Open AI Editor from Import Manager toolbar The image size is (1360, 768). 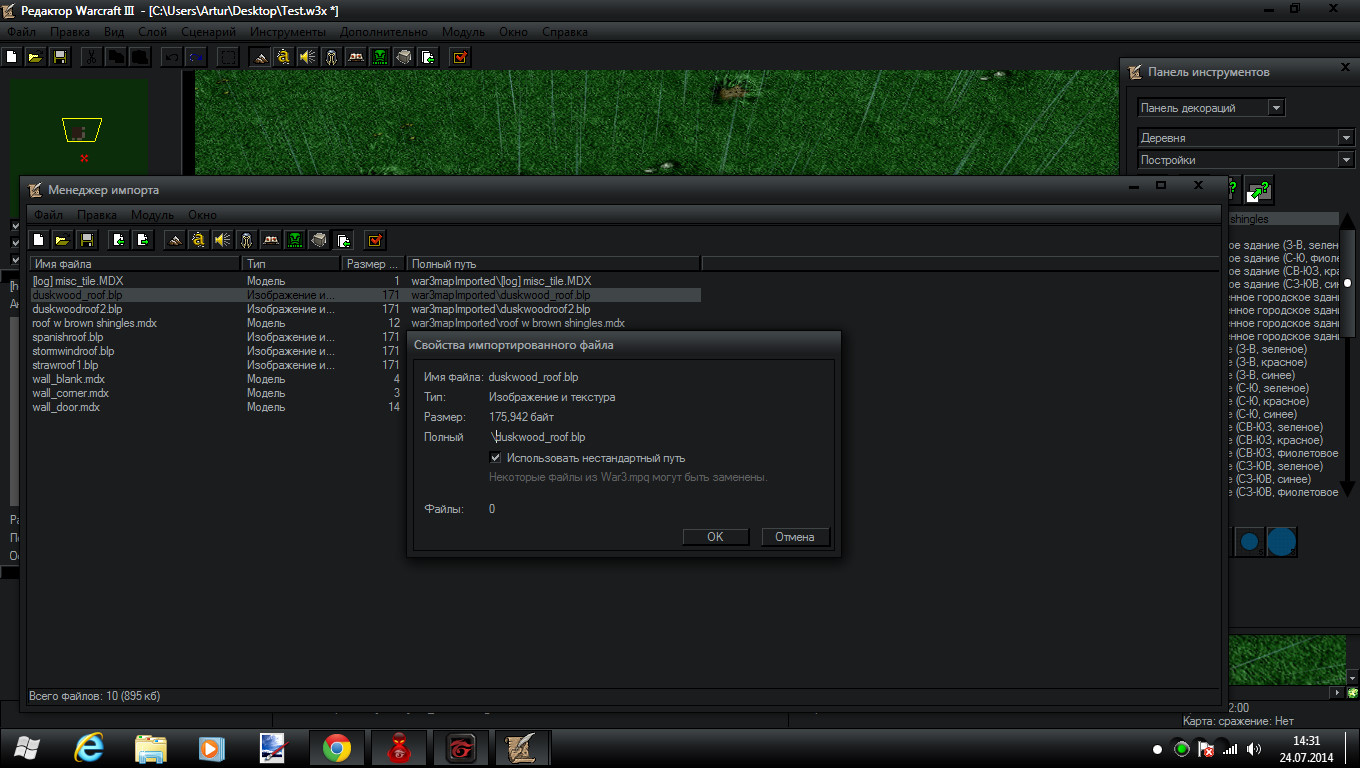point(295,239)
